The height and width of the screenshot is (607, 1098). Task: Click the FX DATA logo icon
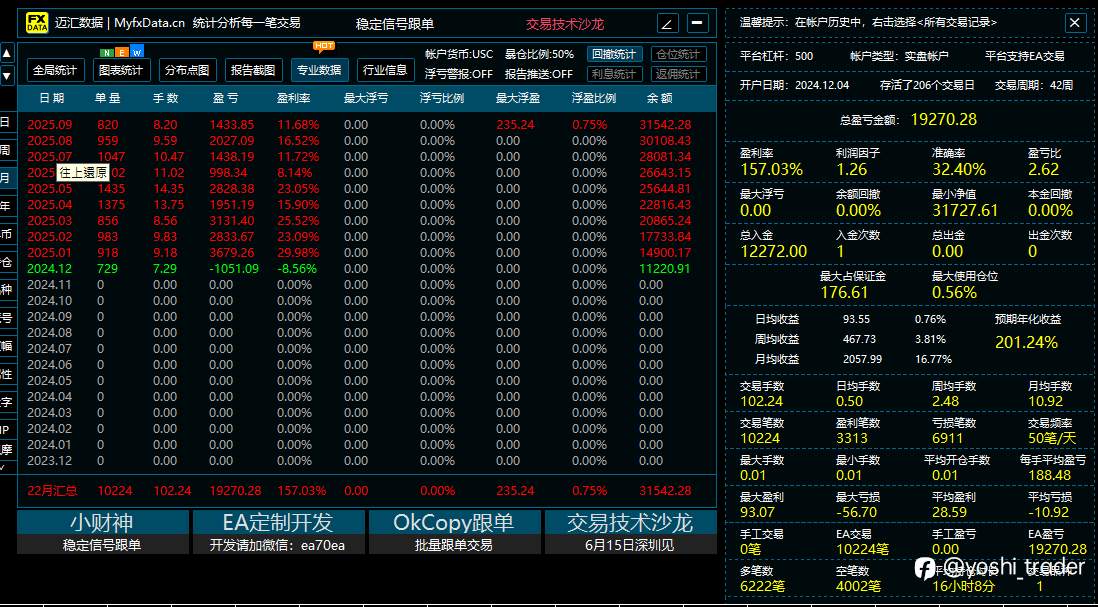(x=37, y=22)
